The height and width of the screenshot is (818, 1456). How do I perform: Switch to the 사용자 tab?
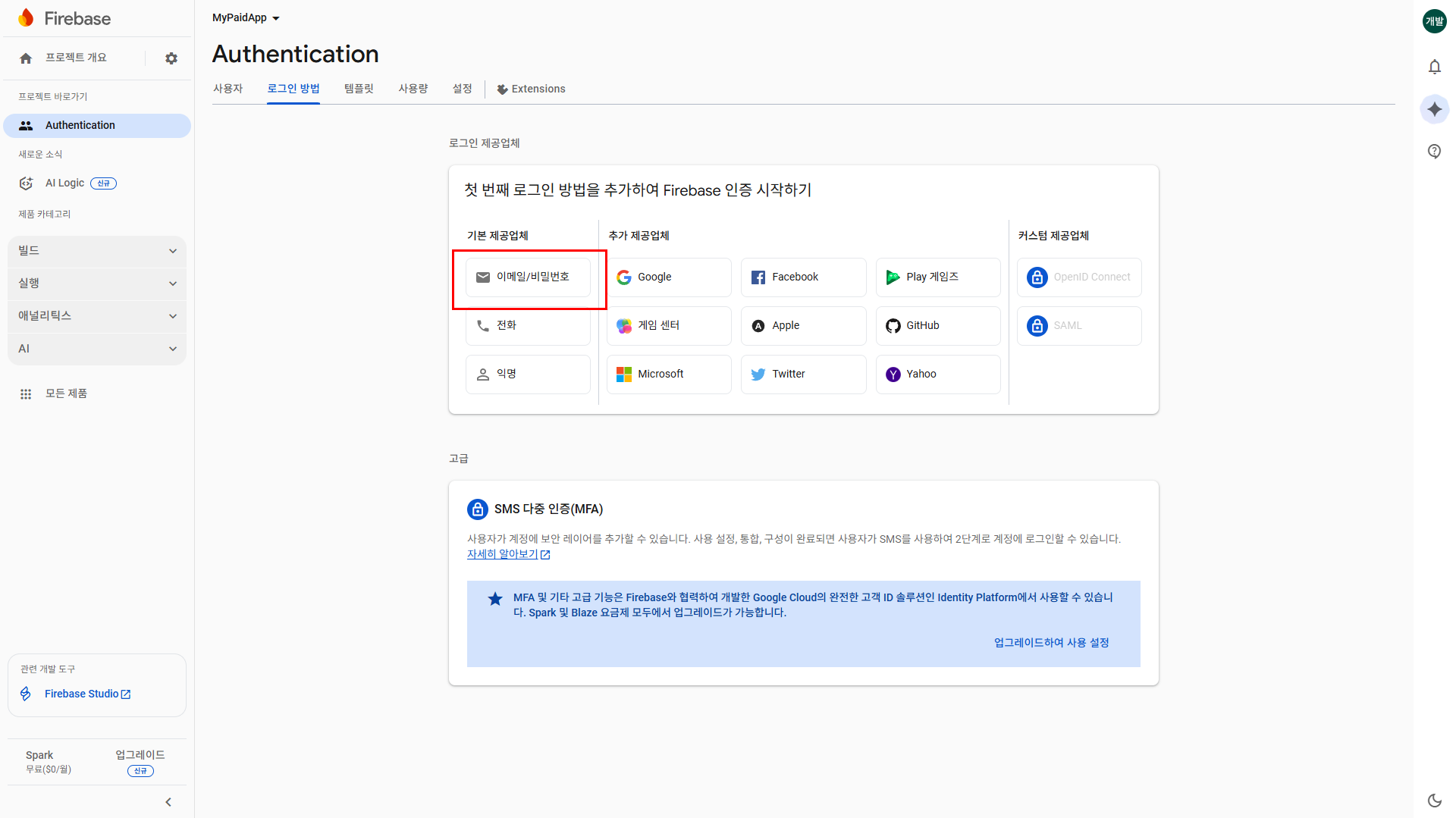227,89
